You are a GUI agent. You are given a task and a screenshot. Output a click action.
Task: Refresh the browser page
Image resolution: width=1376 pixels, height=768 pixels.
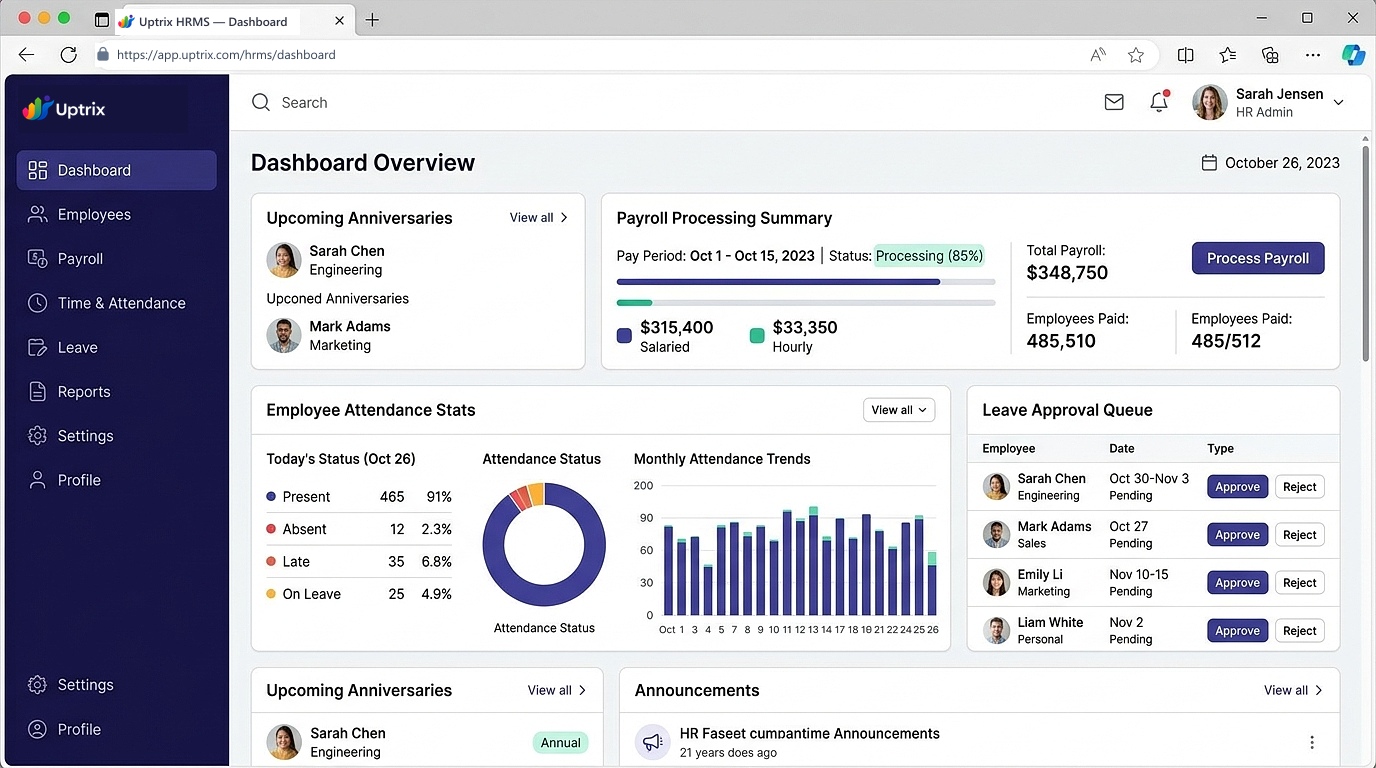tap(68, 55)
